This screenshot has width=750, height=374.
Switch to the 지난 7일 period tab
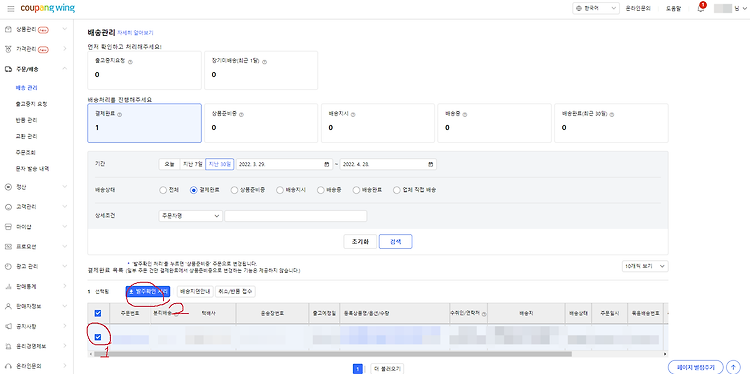click(193, 164)
